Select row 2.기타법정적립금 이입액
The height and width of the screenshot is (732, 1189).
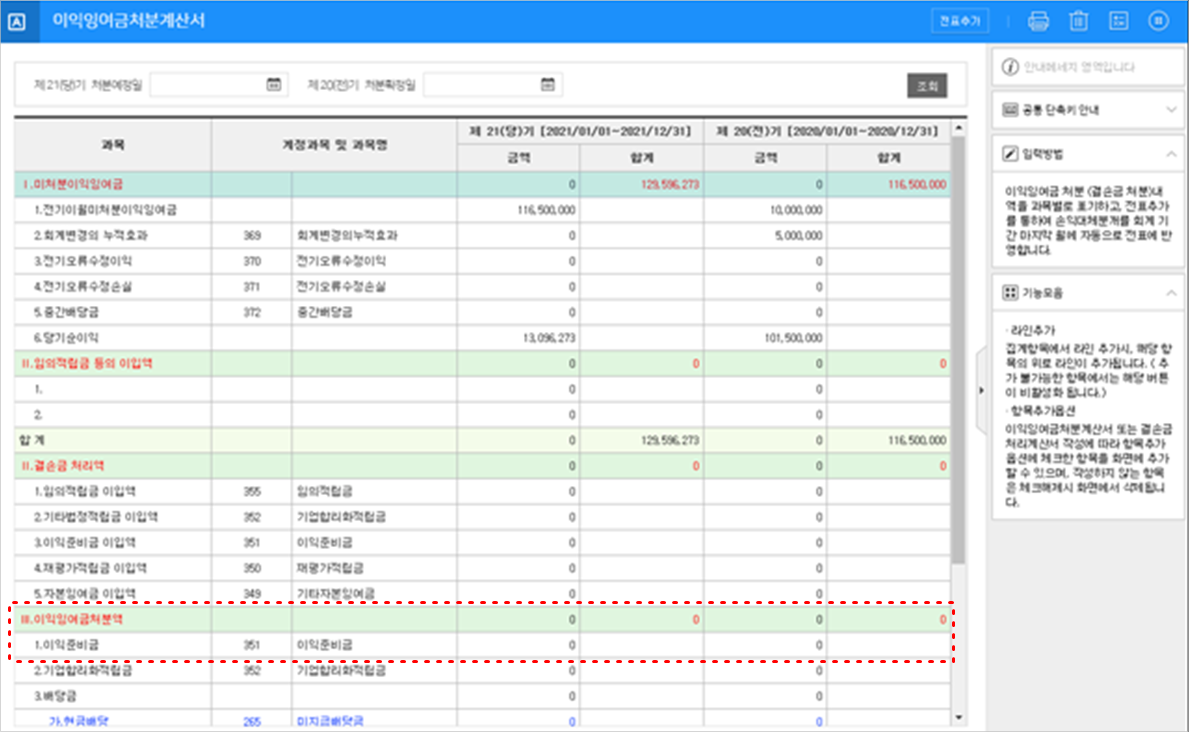pyautogui.click(x=96, y=517)
